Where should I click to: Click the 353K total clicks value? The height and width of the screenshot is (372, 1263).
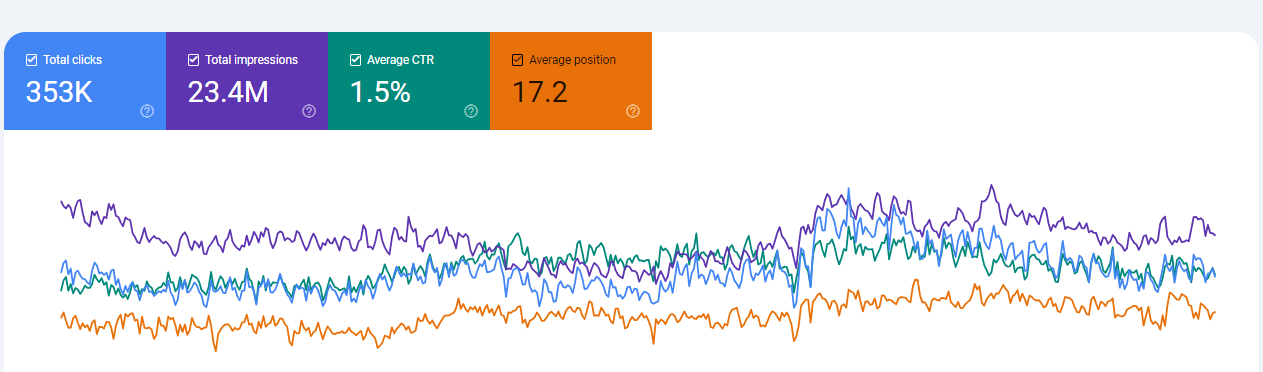point(59,92)
